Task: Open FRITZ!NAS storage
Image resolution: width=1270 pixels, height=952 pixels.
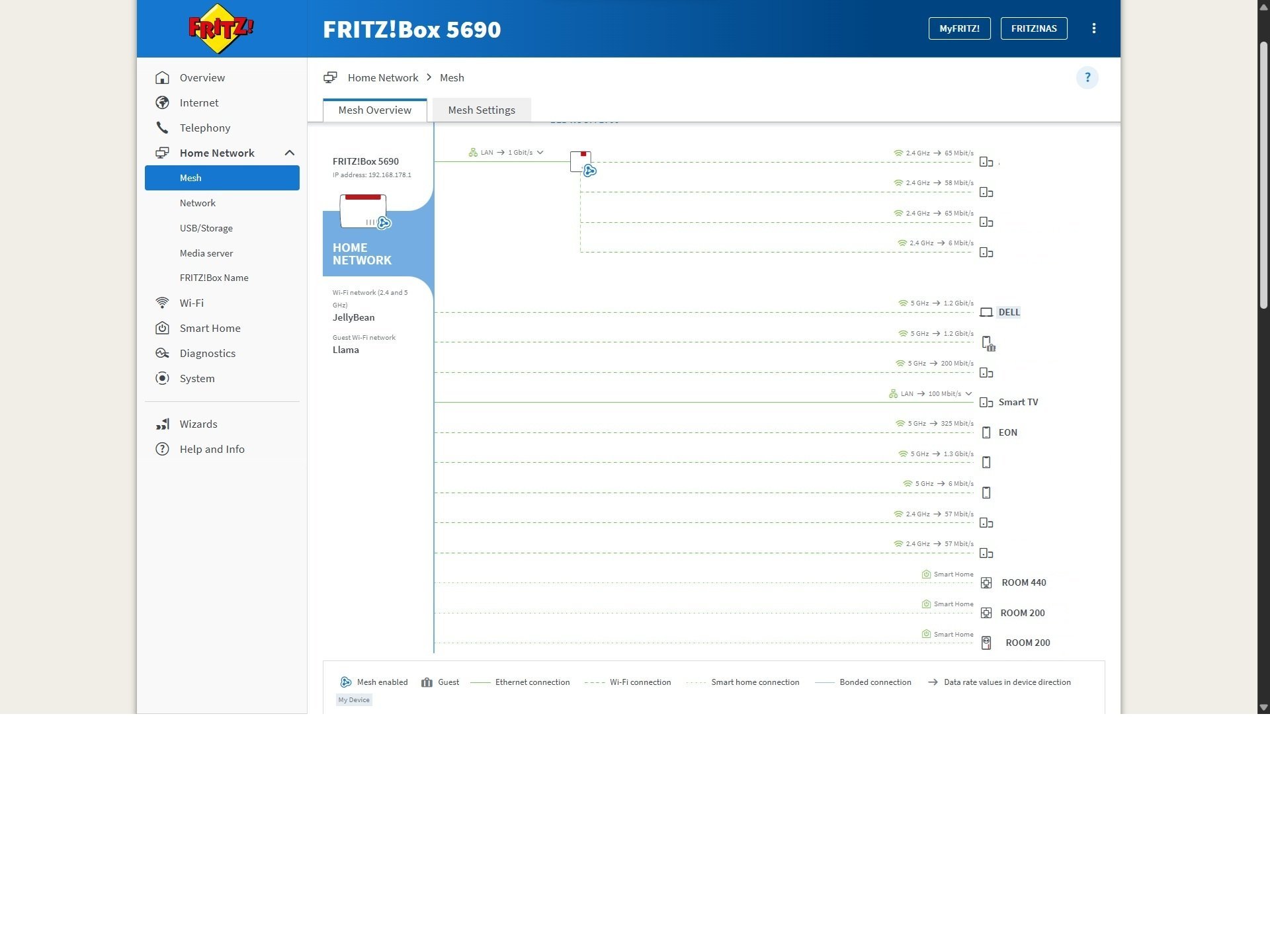Action: click(1033, 28)
